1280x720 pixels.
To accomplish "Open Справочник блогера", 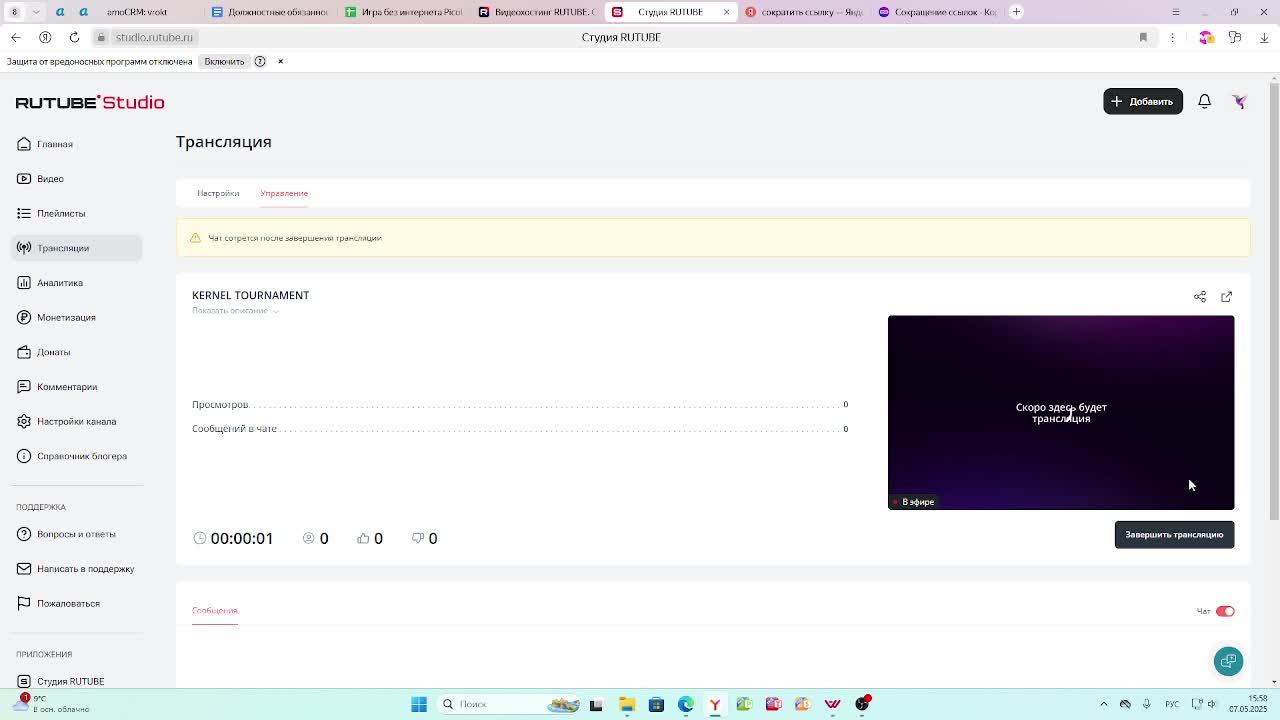I will click(x=82, y=456).
